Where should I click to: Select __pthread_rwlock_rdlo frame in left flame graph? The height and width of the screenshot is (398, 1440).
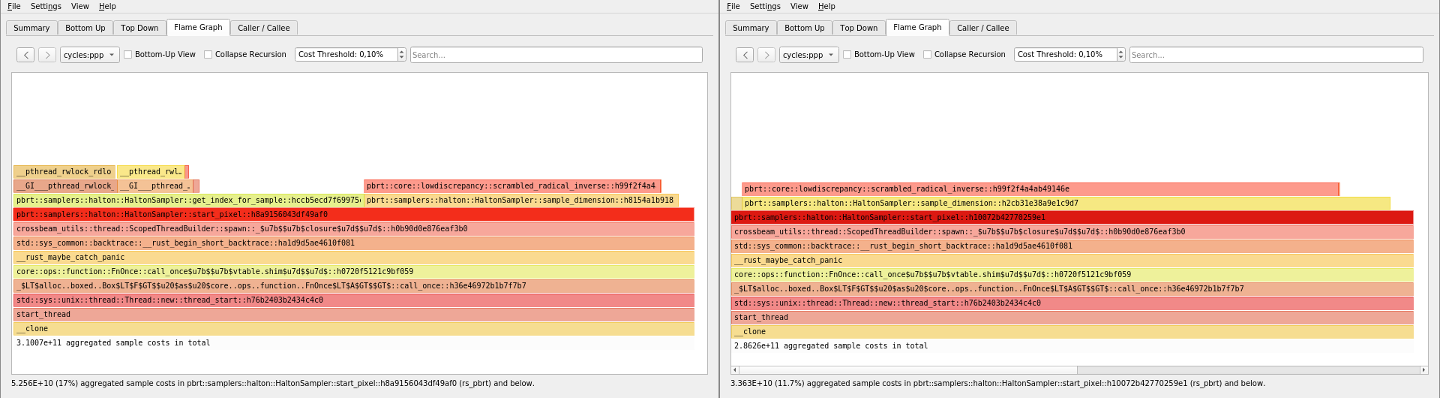tap(64, 171)
